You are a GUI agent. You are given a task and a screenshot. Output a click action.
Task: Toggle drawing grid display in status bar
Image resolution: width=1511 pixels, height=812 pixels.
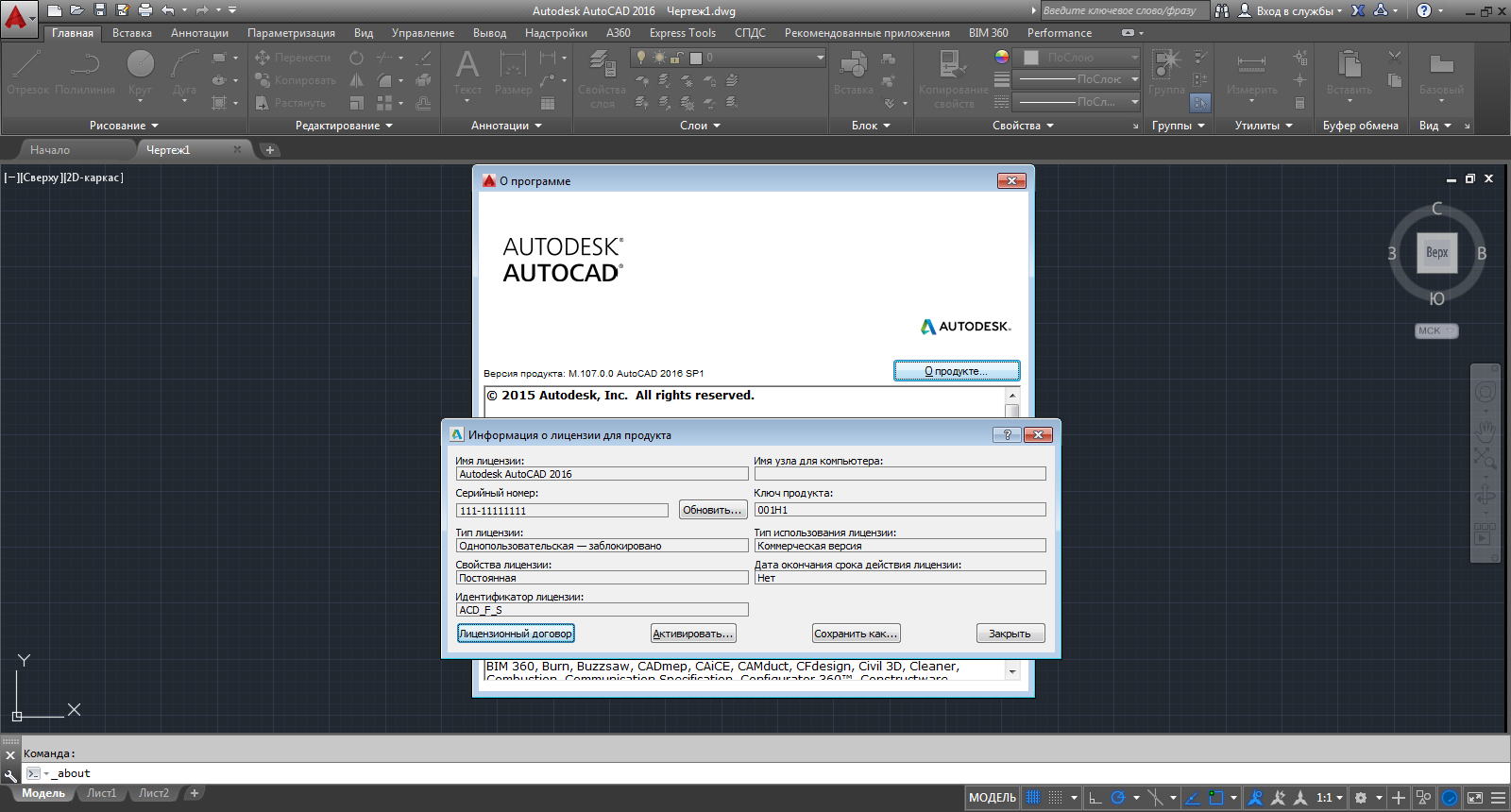[x=1033, y=798]
